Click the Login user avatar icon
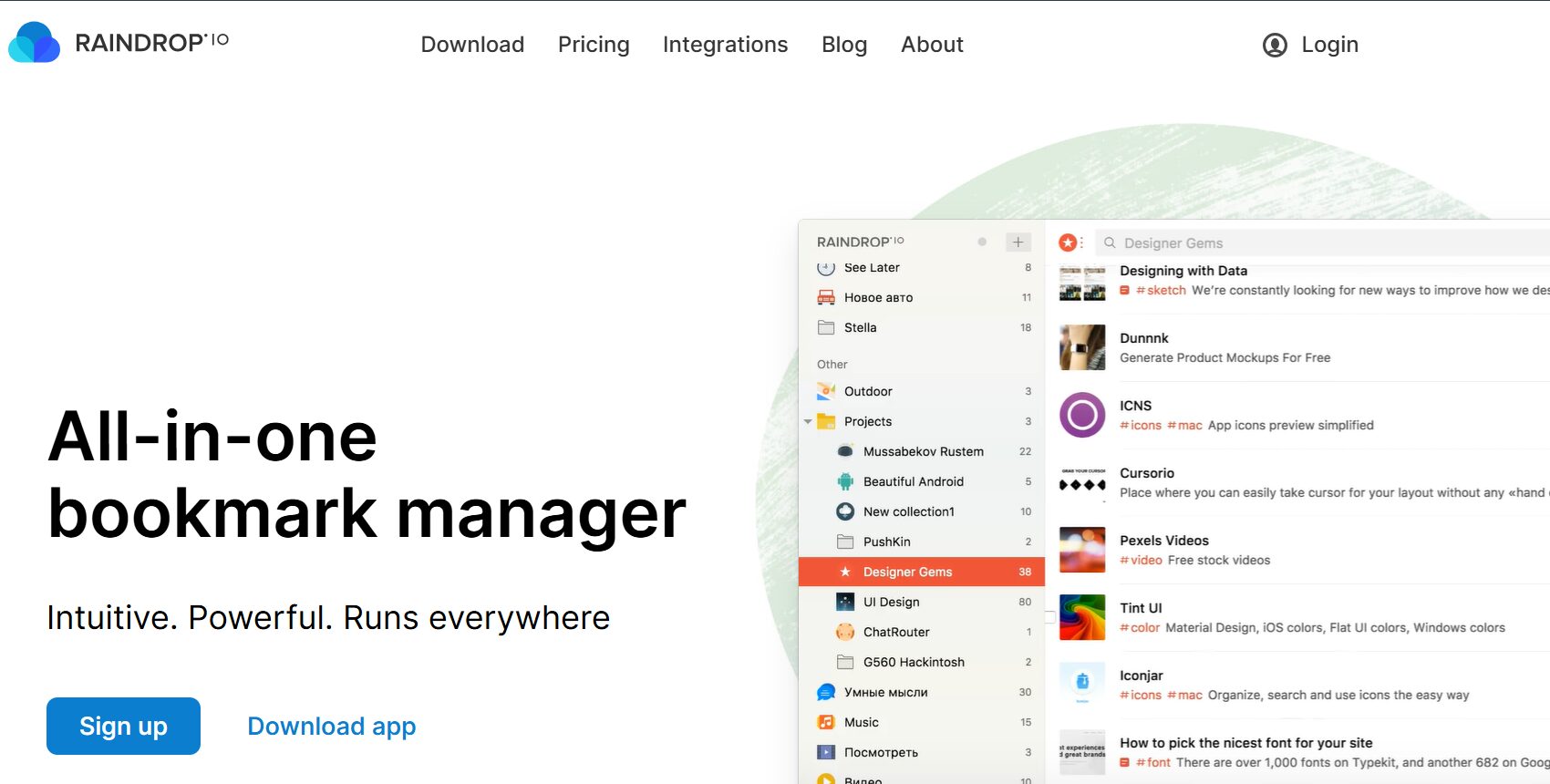The image size is (1550, 784). coord(1275,45)
